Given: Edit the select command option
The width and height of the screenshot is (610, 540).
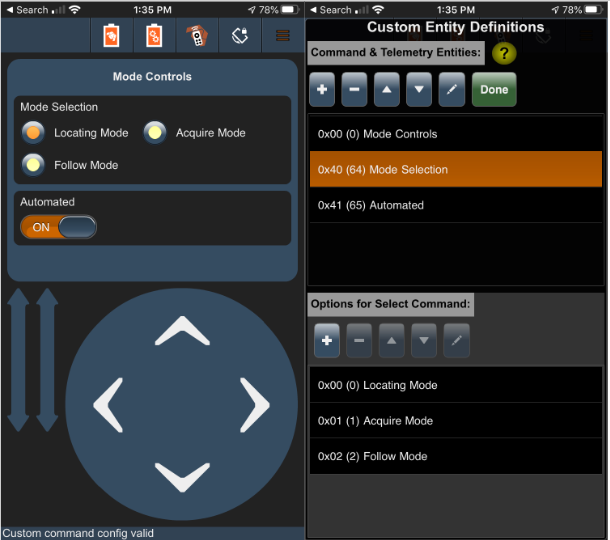Looking at the screenshot, I should (456, 340).
